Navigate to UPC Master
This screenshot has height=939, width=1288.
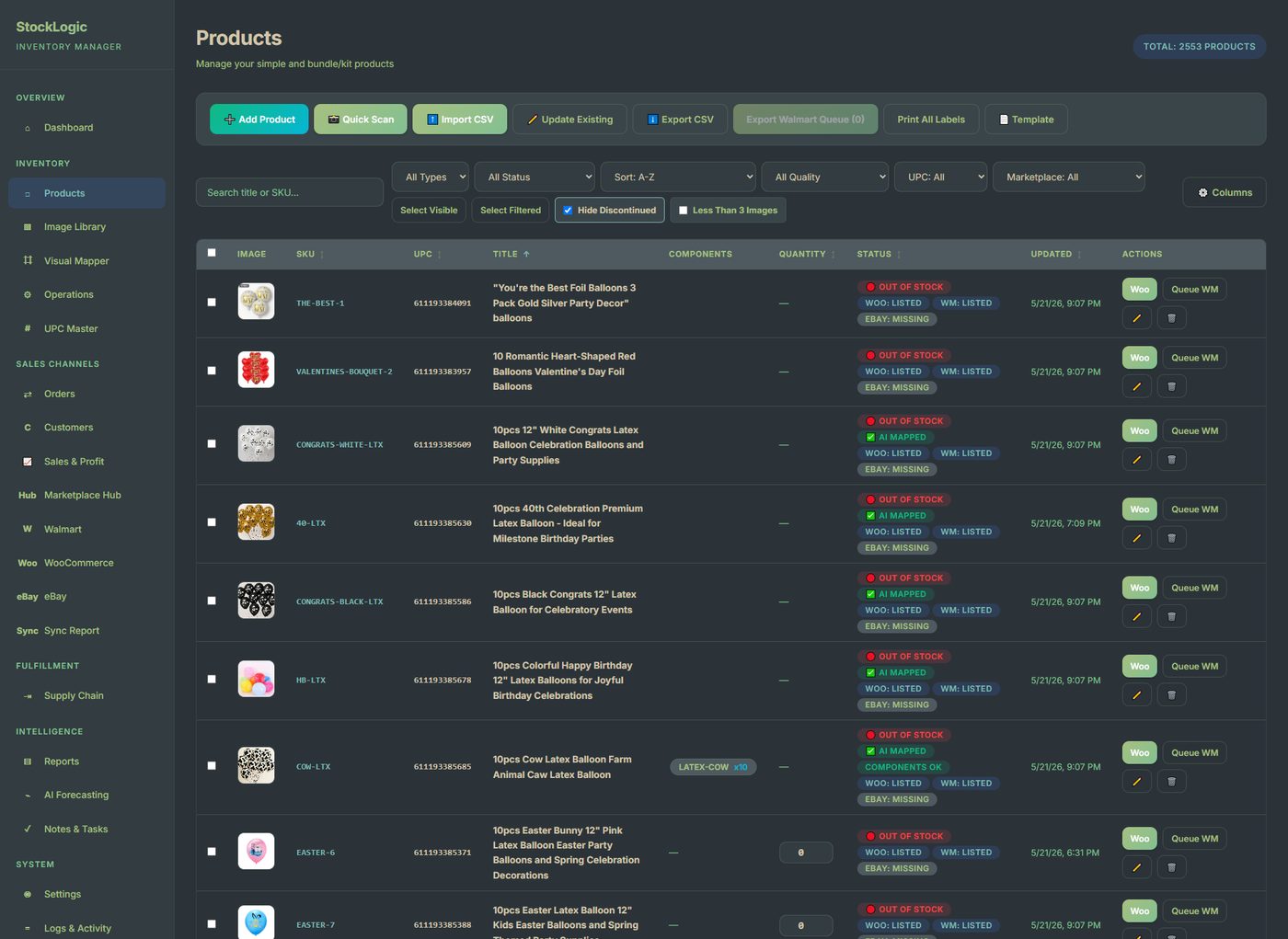point(86,328)
